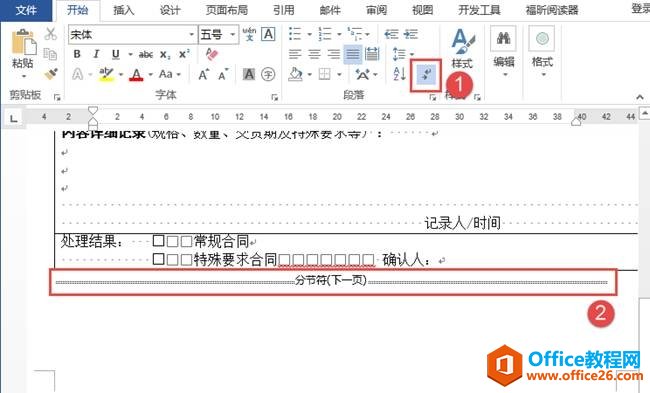Open the File (文件) tab

coord(26,10)
